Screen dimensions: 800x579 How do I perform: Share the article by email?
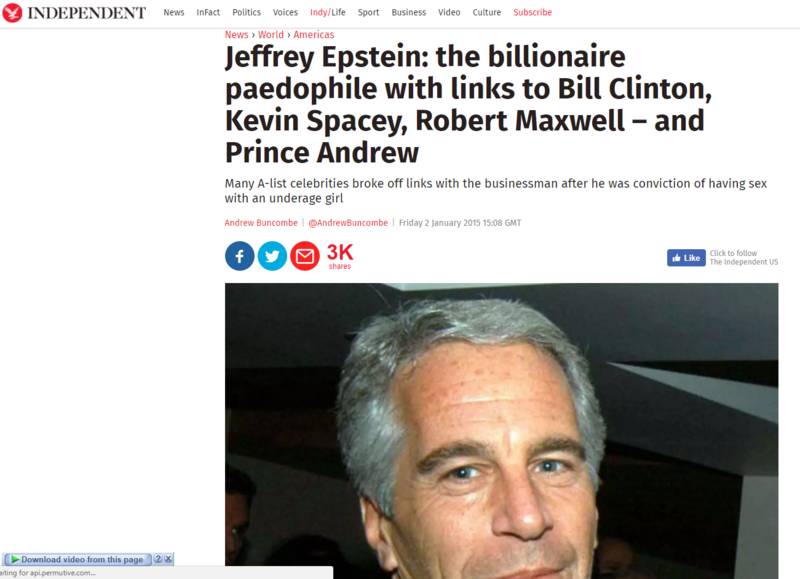[305, 256]
